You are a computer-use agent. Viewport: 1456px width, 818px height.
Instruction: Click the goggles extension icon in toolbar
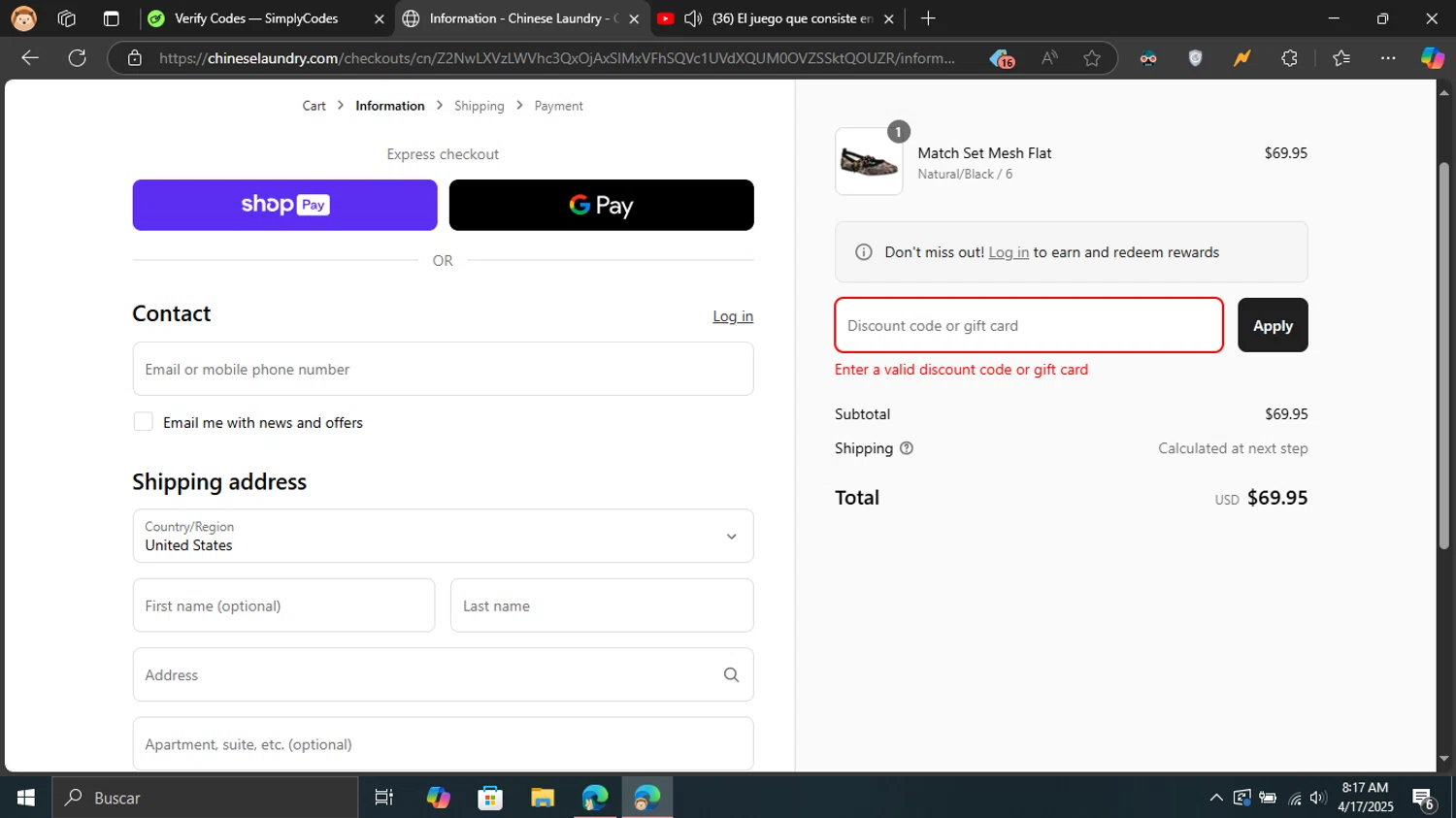point(1148,58)
